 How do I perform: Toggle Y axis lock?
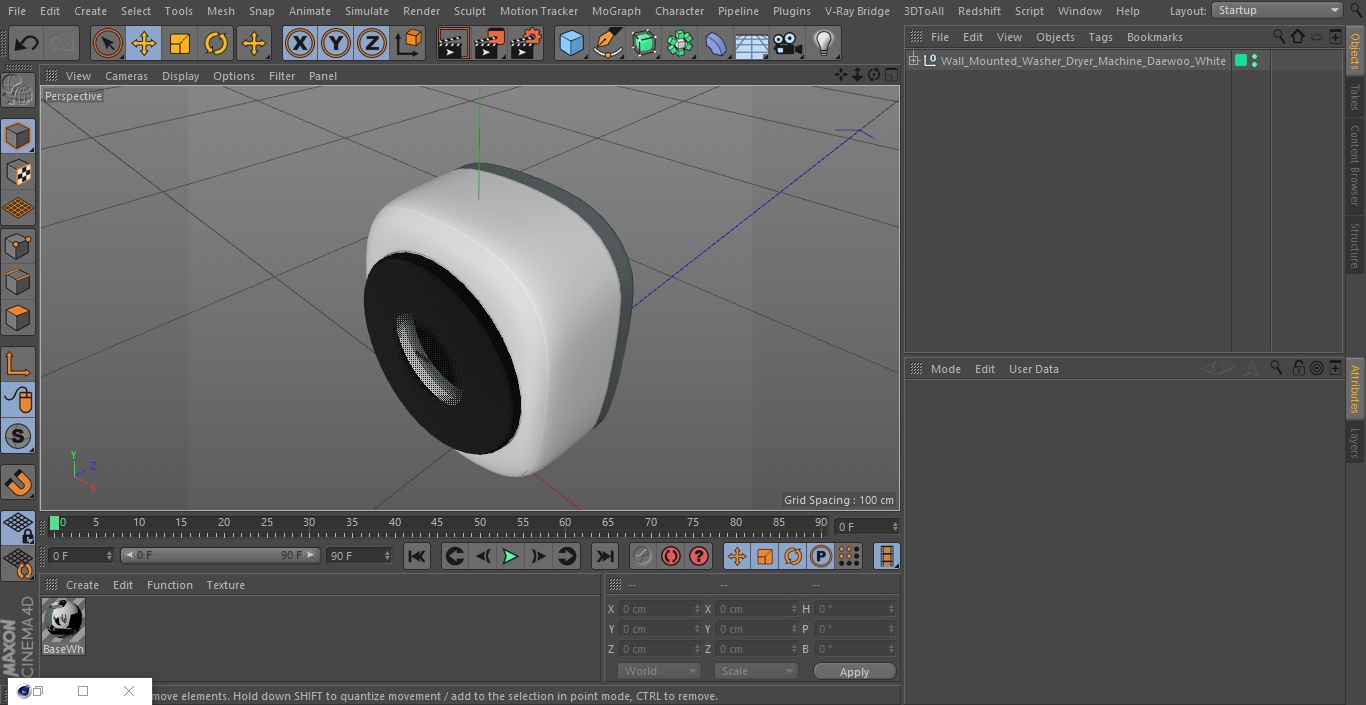(x=335, y=44)
